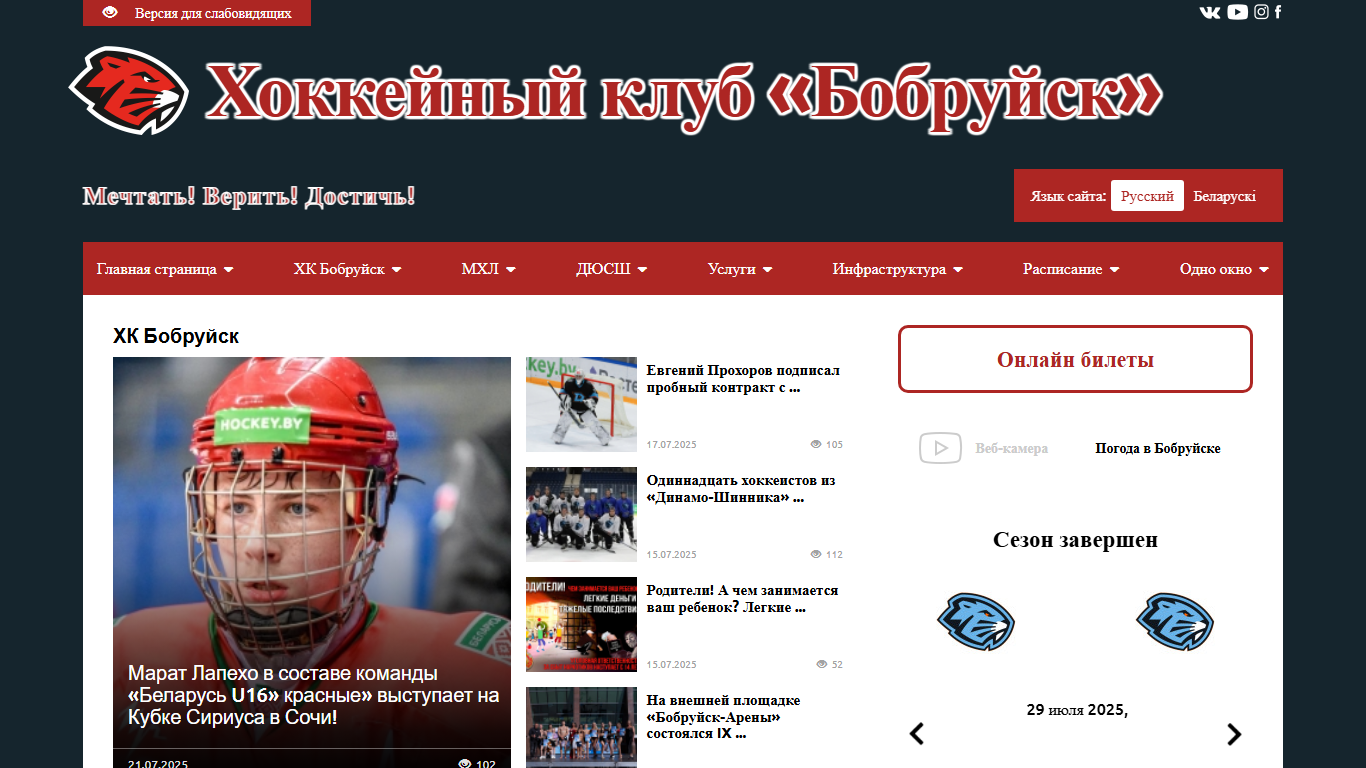Switch site language to Беларускі
The width and height of the screenshot is (1366, 768).
1225,196
